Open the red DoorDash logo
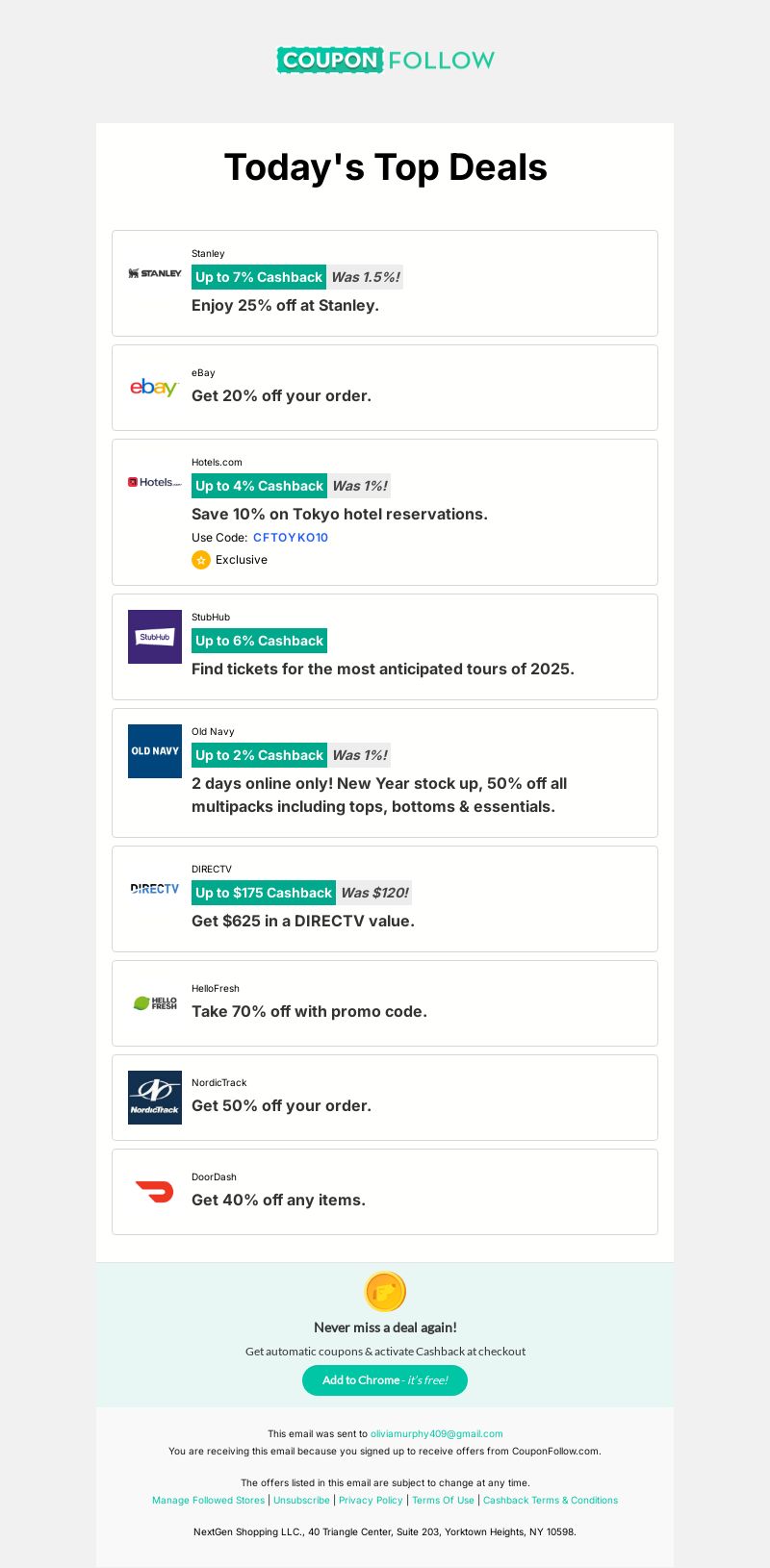 pyautogui.click(x=154, y=1192)
